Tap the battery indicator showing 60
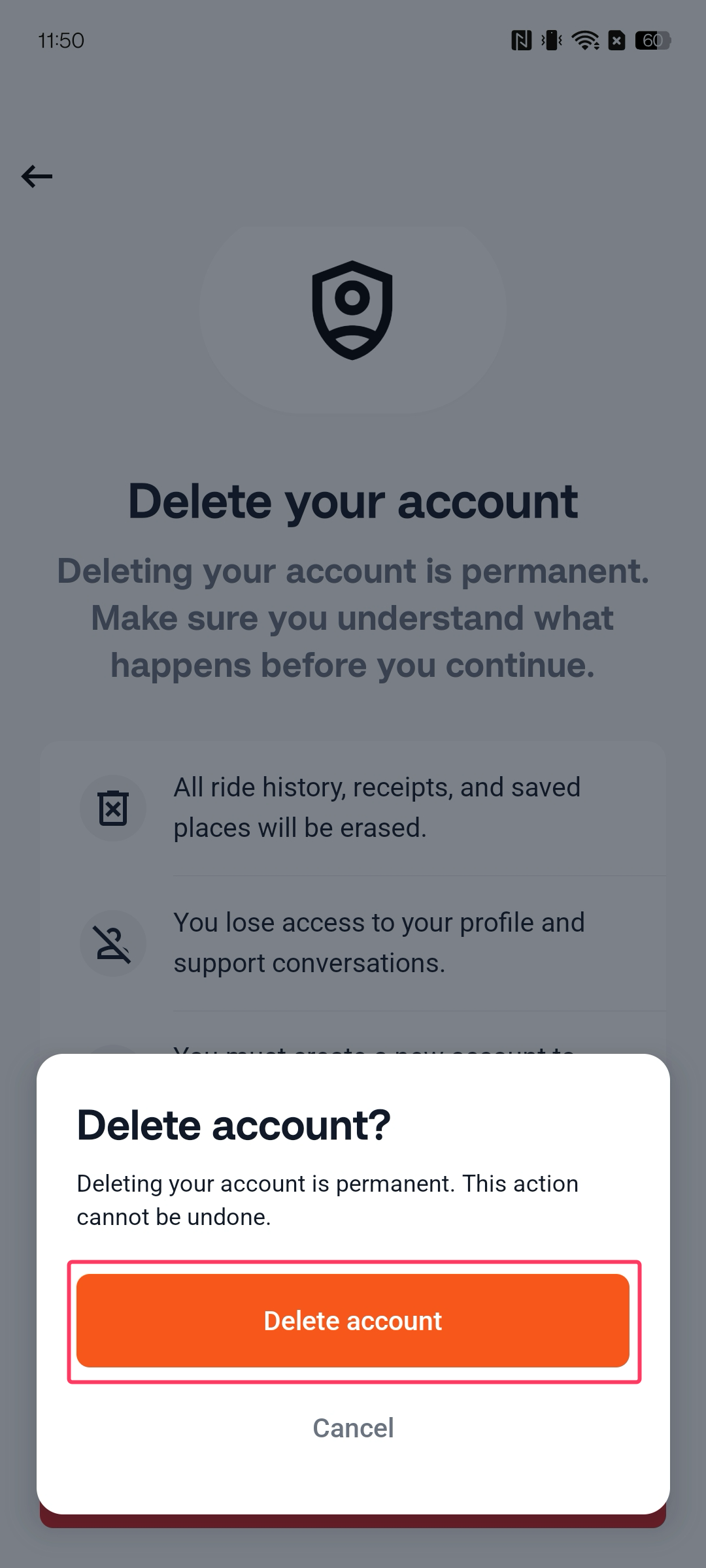Image resolution: width=706 pixels, height=1568 pixels. coord(652,41)
